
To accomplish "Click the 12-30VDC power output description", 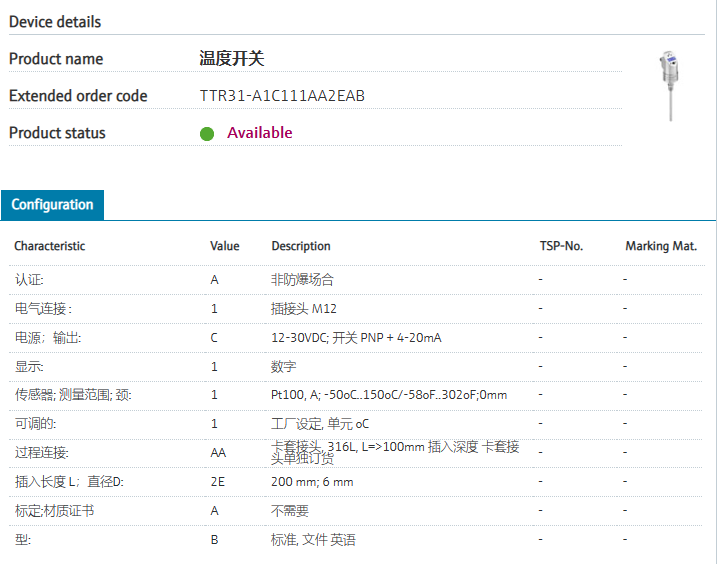I will point(356,338).
